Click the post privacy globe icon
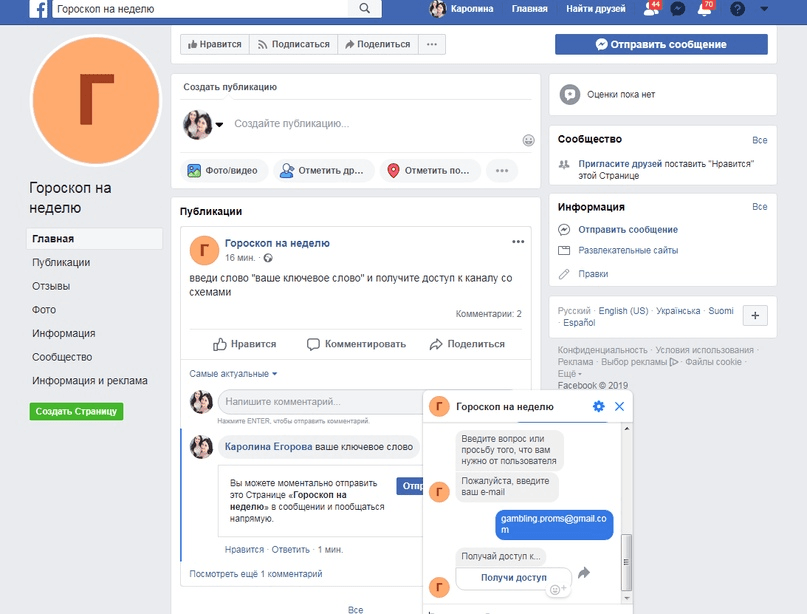 pos(268,258)
